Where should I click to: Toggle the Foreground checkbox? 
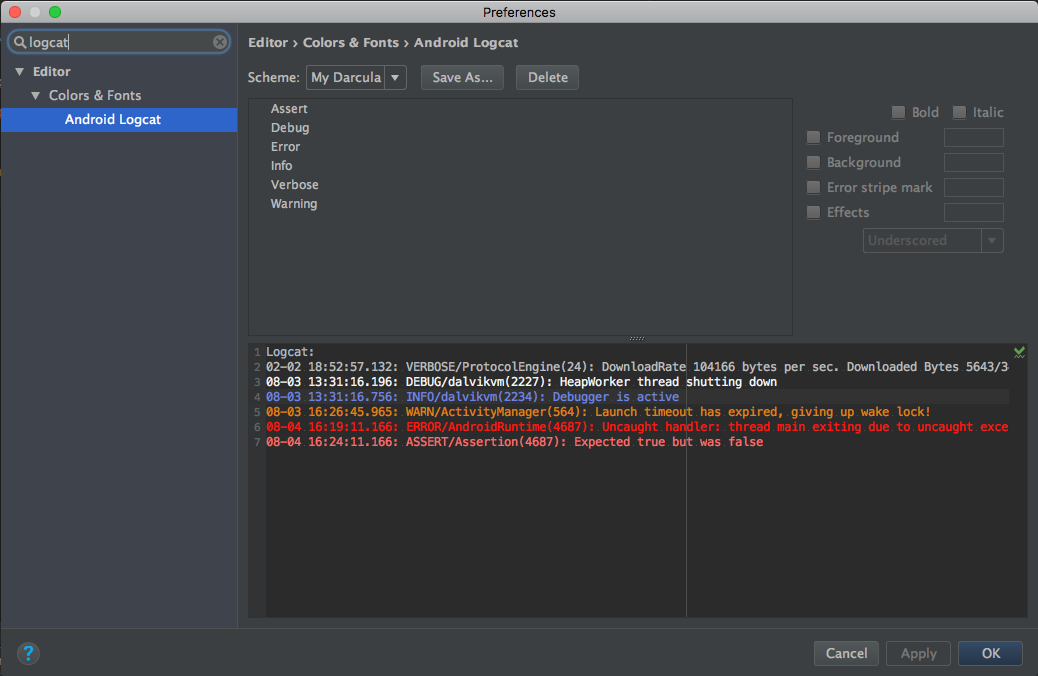[814, 138]
